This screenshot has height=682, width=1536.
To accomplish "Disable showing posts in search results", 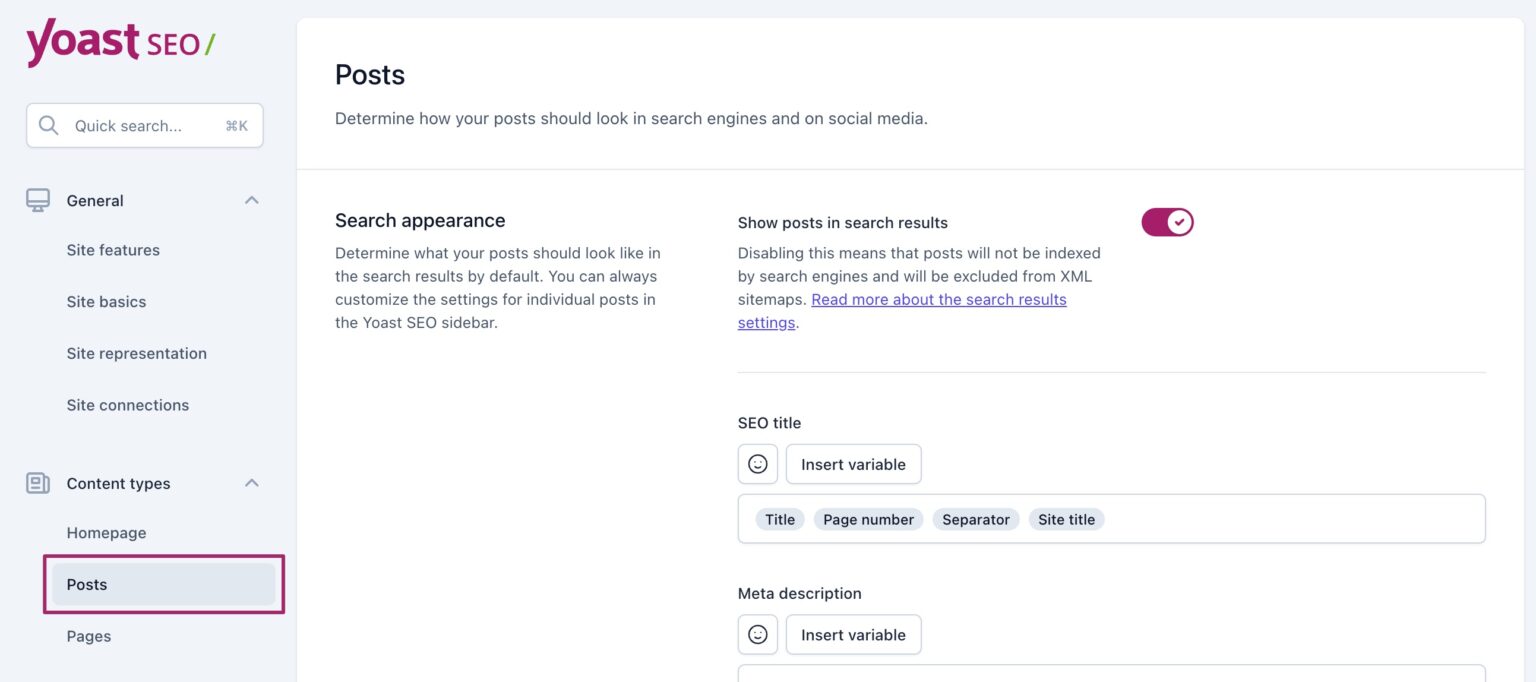I will pyautogui.click(x=1167, y=221).
